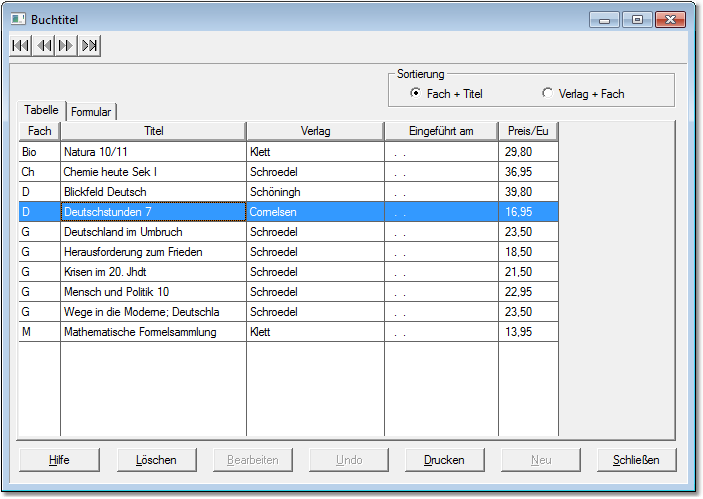703x499 pixels.
Task: Click the Eingeführt am column header
Action: [441, 131]
